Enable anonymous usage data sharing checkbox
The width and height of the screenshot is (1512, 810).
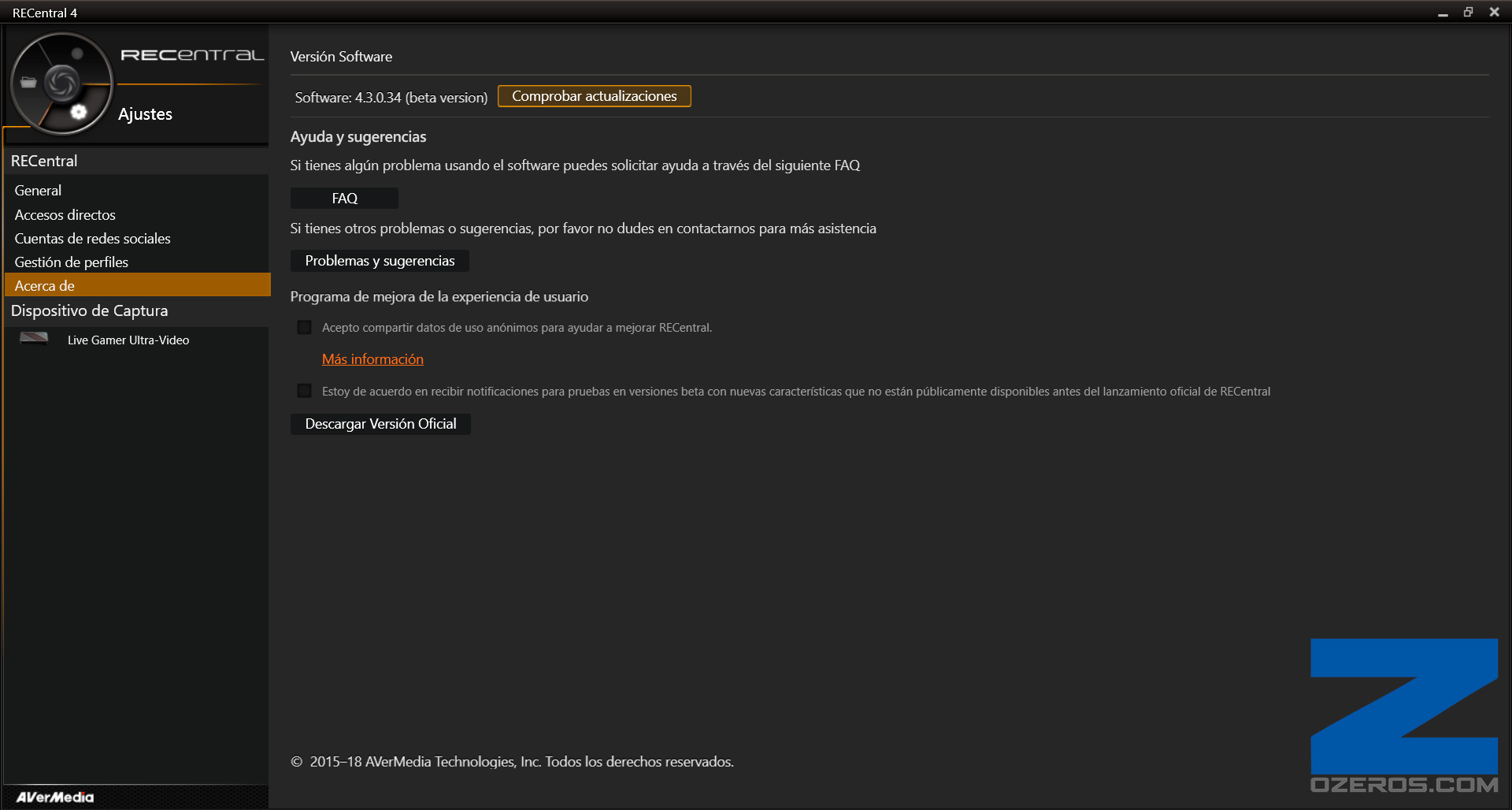click(304, 327)
